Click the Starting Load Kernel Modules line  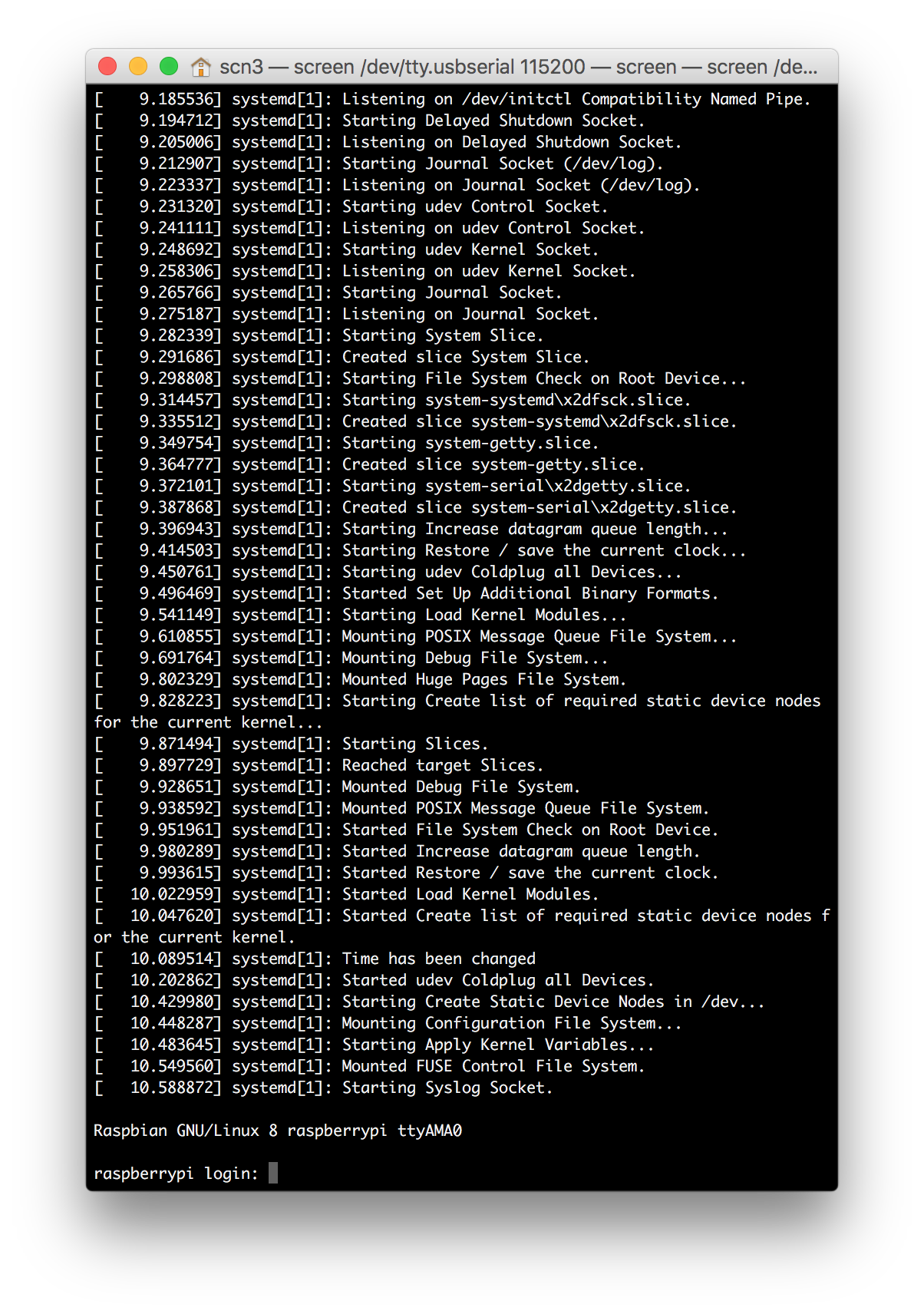pos(360,615)
